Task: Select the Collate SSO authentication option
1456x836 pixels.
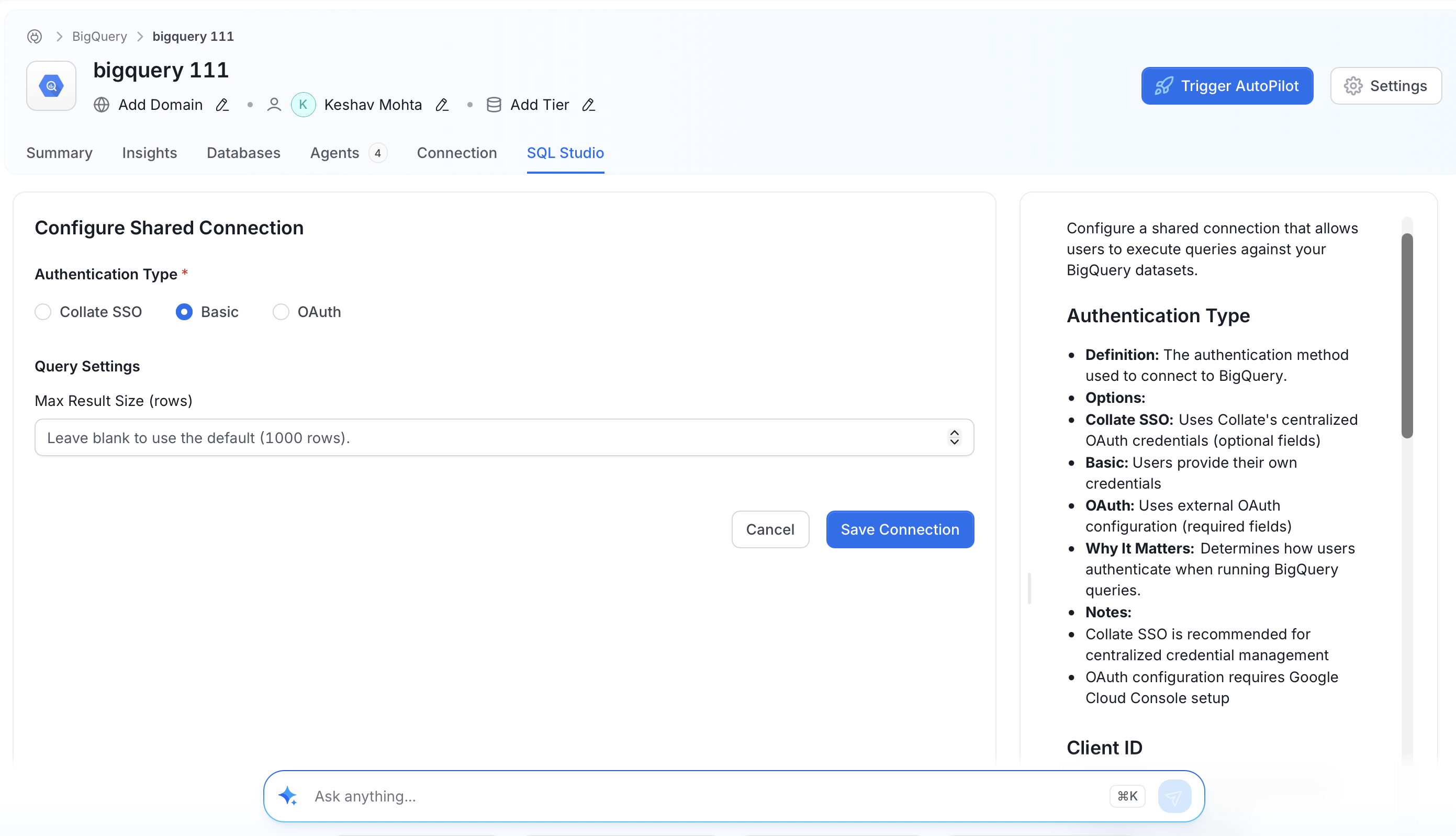Action: [43, 312]
